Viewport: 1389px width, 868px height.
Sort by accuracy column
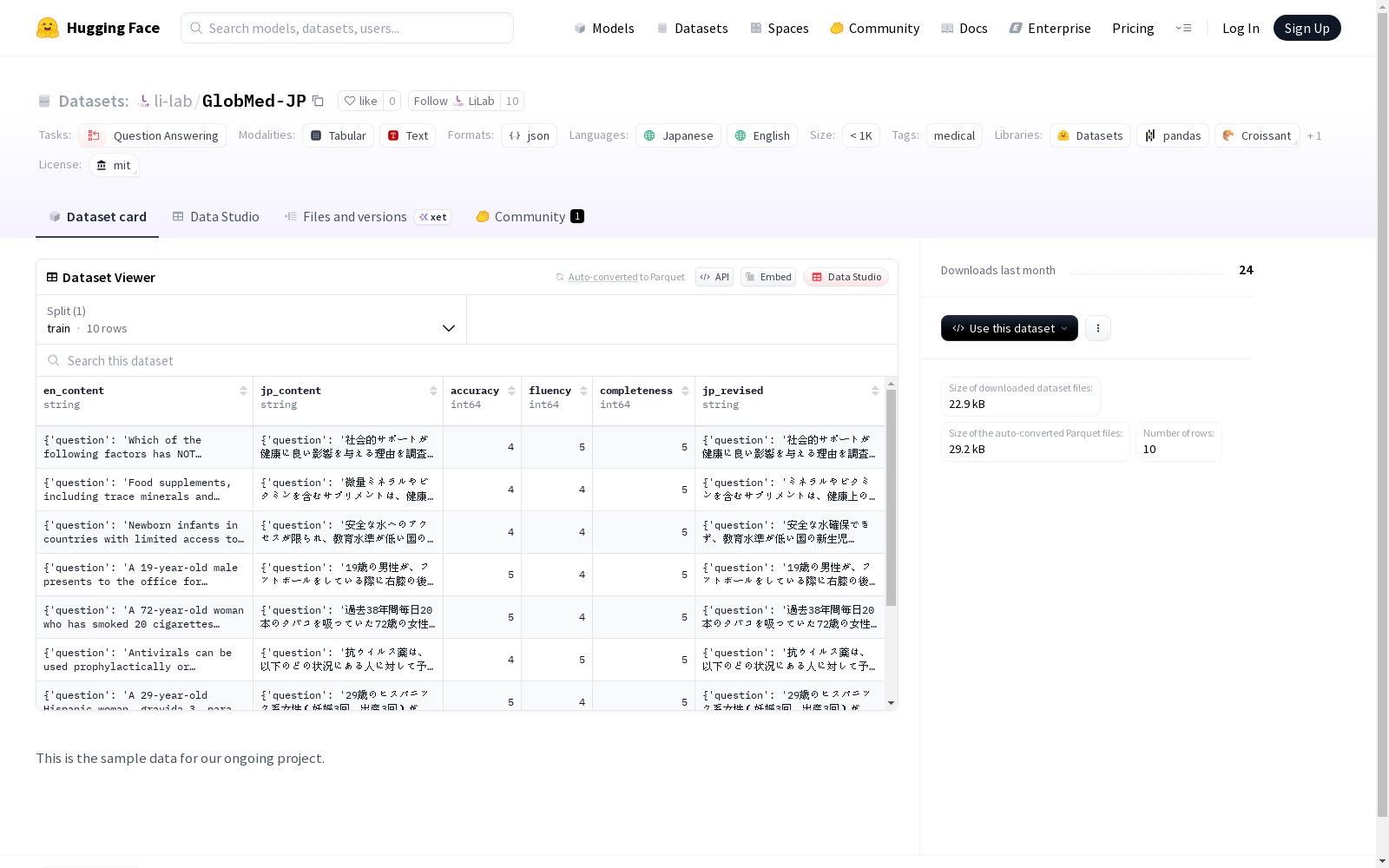coord(511,391)
